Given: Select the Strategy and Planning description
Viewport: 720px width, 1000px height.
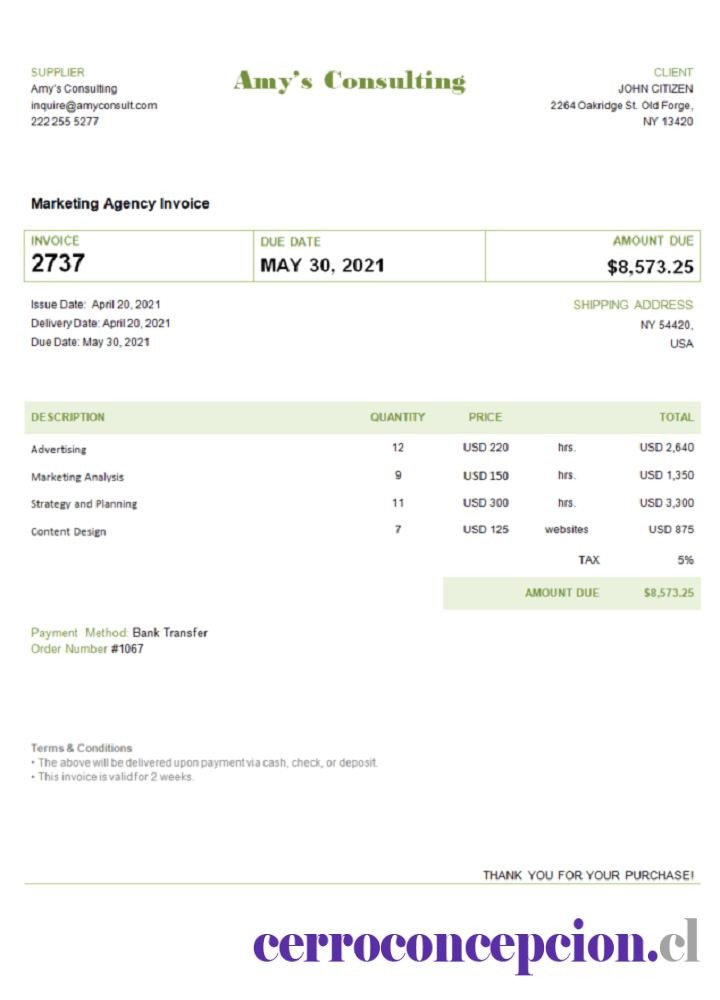Looking at the screenshot, I should [x=84, y=504].
